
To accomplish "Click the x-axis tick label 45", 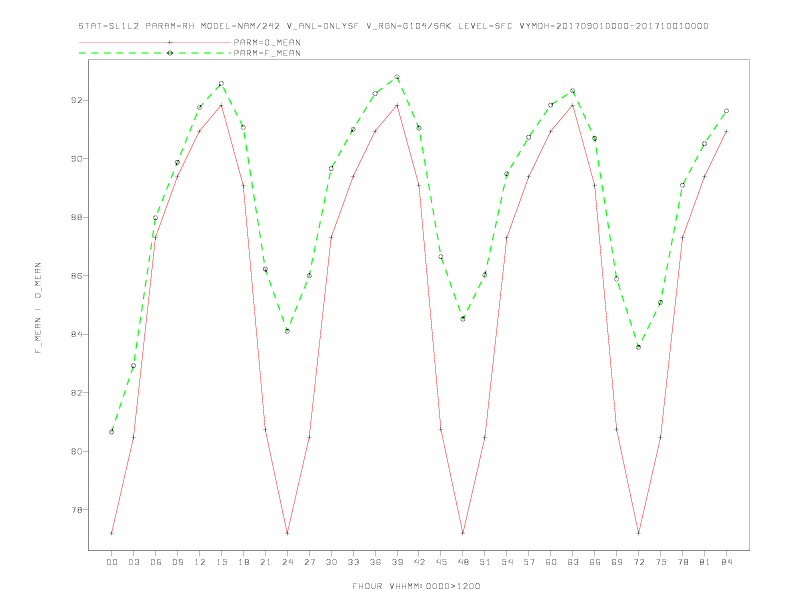I will [x=441, y=562].
